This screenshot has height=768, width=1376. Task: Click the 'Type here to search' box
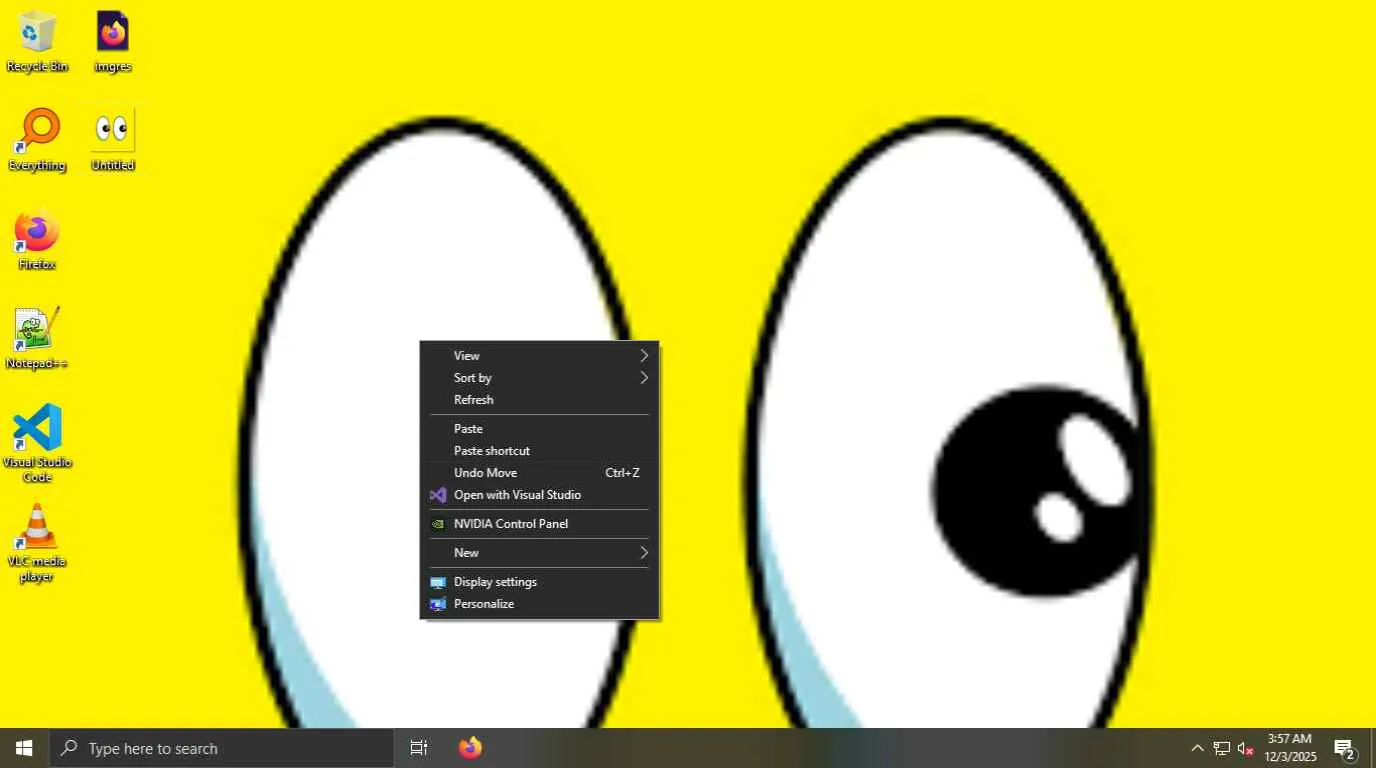click(222, 748)
